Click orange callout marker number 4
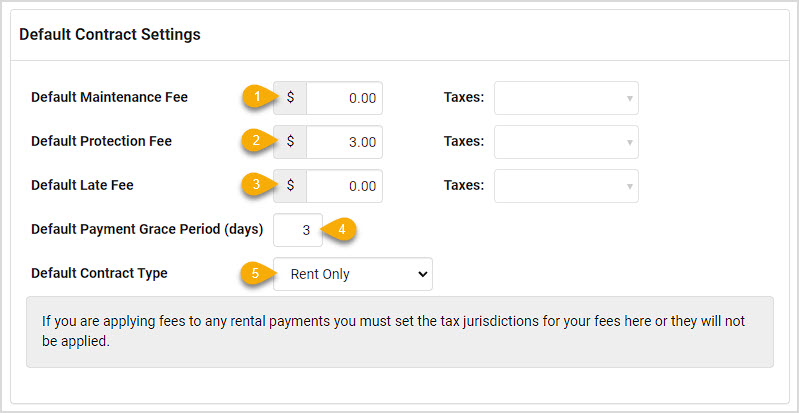The width and height of the screenshot is (799, 413). 340,229
